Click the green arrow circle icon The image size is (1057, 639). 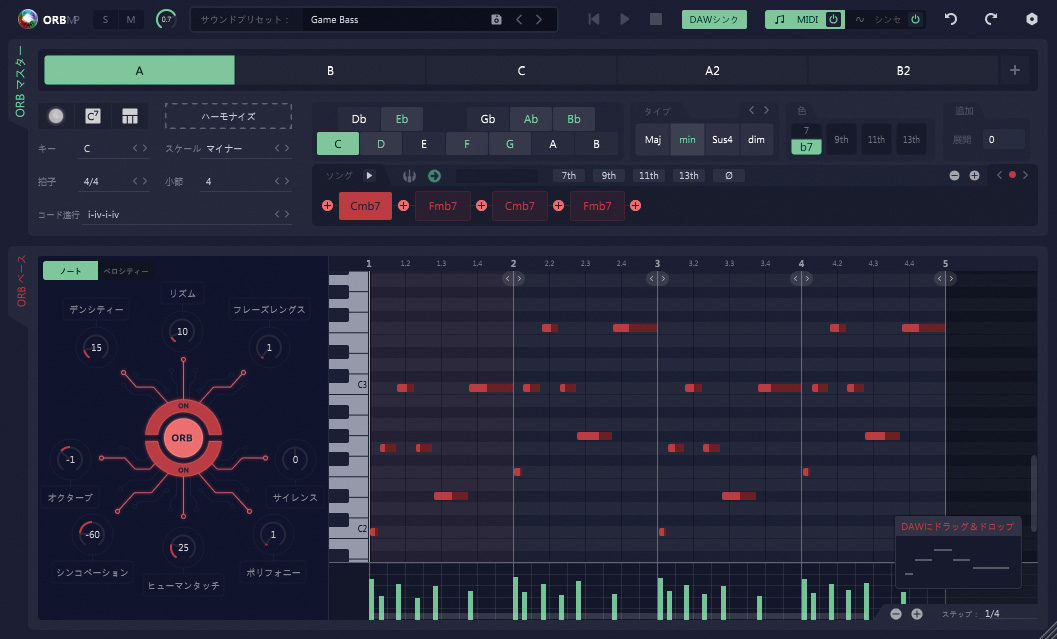tap(434, 176)
